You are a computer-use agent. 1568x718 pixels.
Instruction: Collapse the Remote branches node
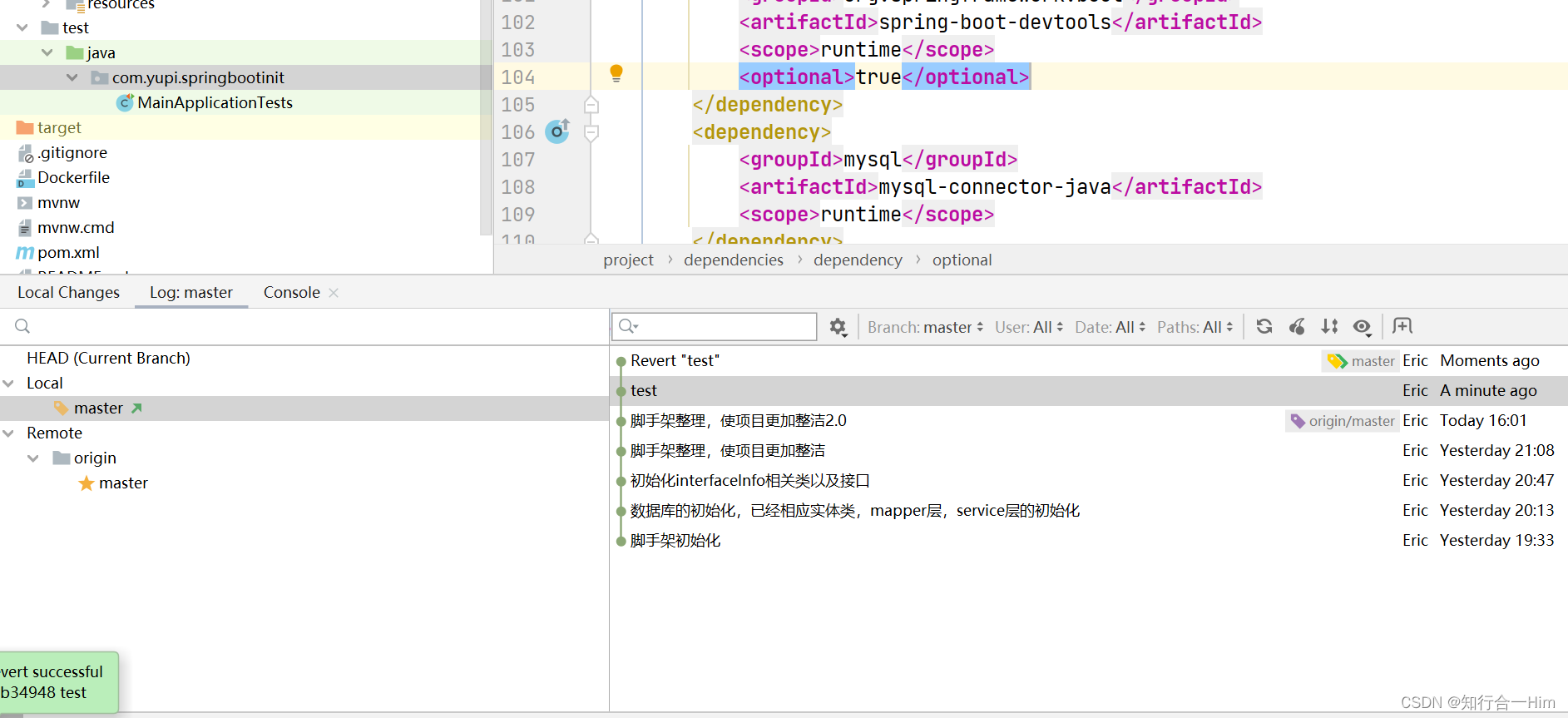8,433
